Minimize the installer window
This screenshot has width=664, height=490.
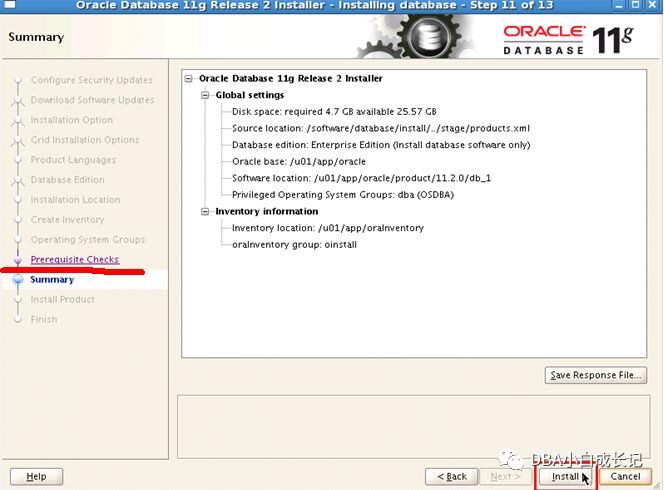pos(620,5)
